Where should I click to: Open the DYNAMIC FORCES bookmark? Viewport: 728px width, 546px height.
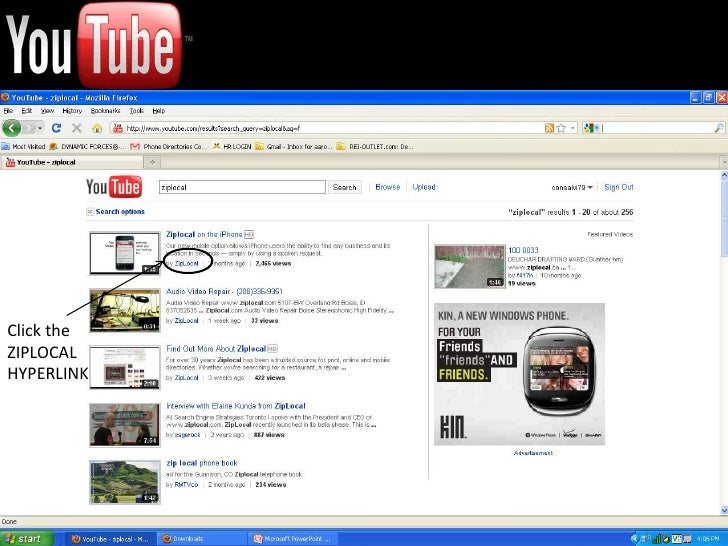(88, 147)
